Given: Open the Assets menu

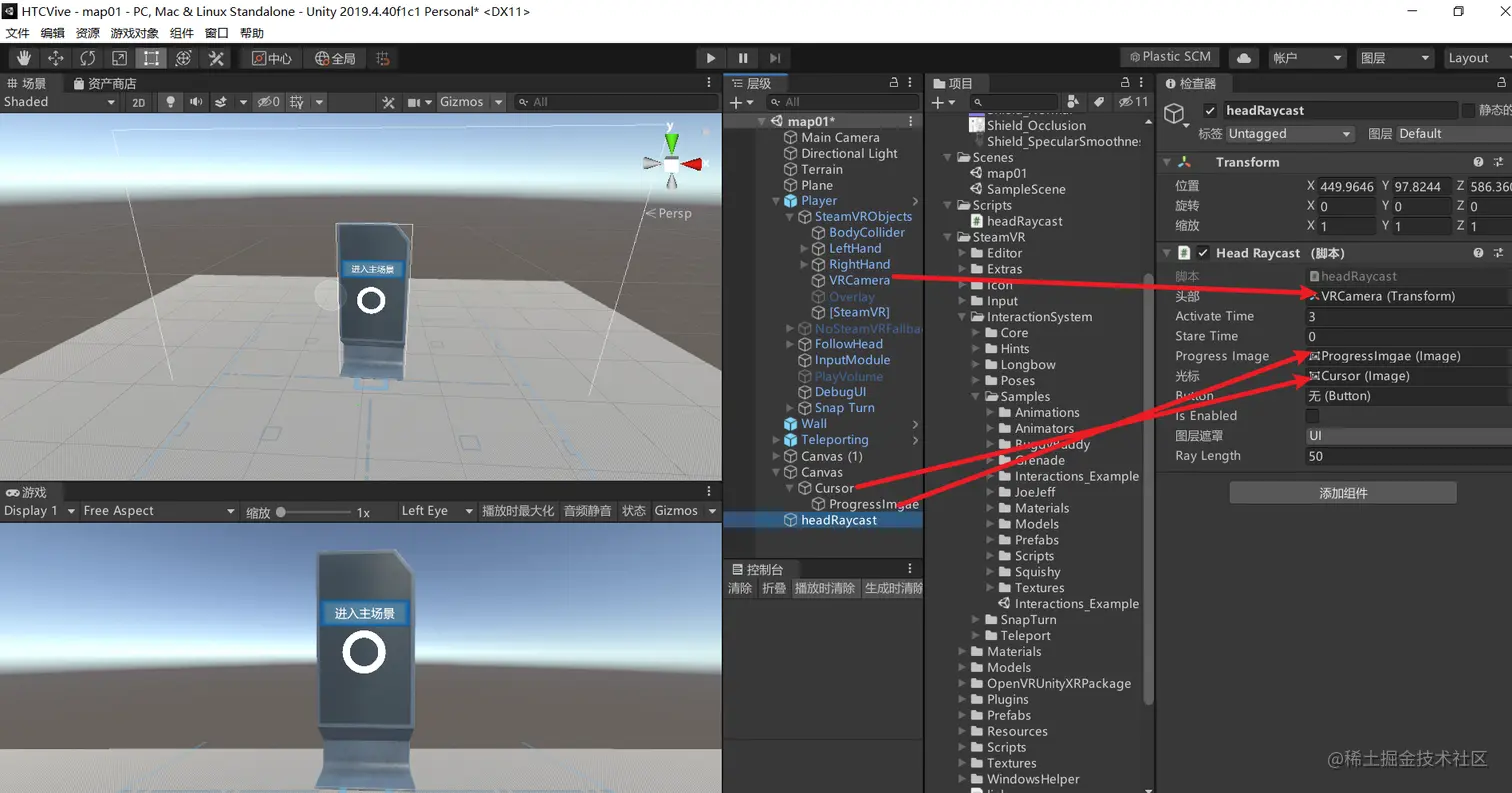Looking at the screenshot, I should (x=88, y=33).
